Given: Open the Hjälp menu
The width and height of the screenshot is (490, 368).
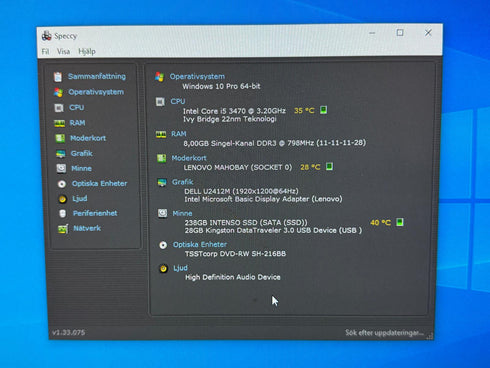Looking at the screenshot, I should 87,51.
